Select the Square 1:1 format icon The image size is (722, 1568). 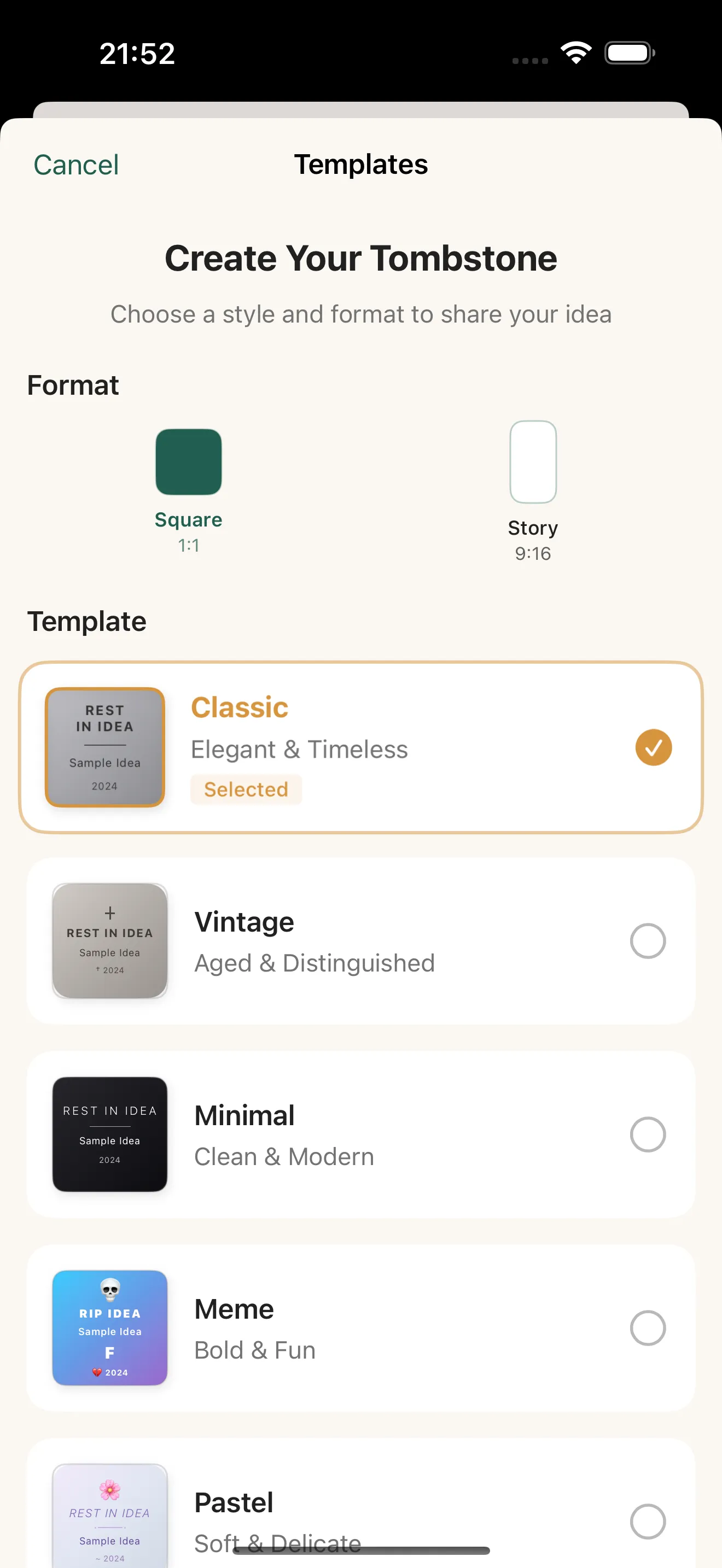pos(188,461)
